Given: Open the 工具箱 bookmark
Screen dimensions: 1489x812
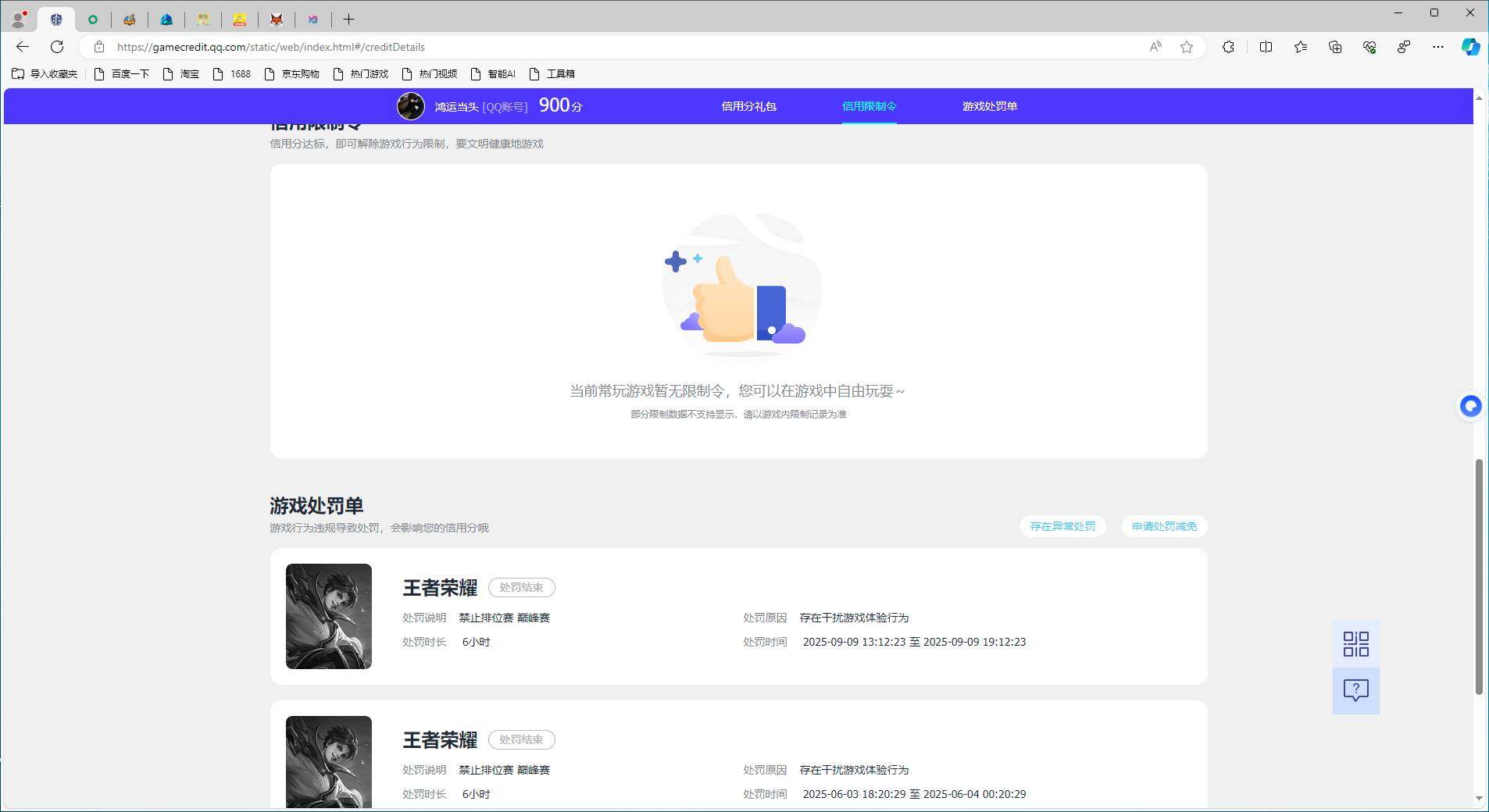Looking at the screenshot, I should (552, 74).
